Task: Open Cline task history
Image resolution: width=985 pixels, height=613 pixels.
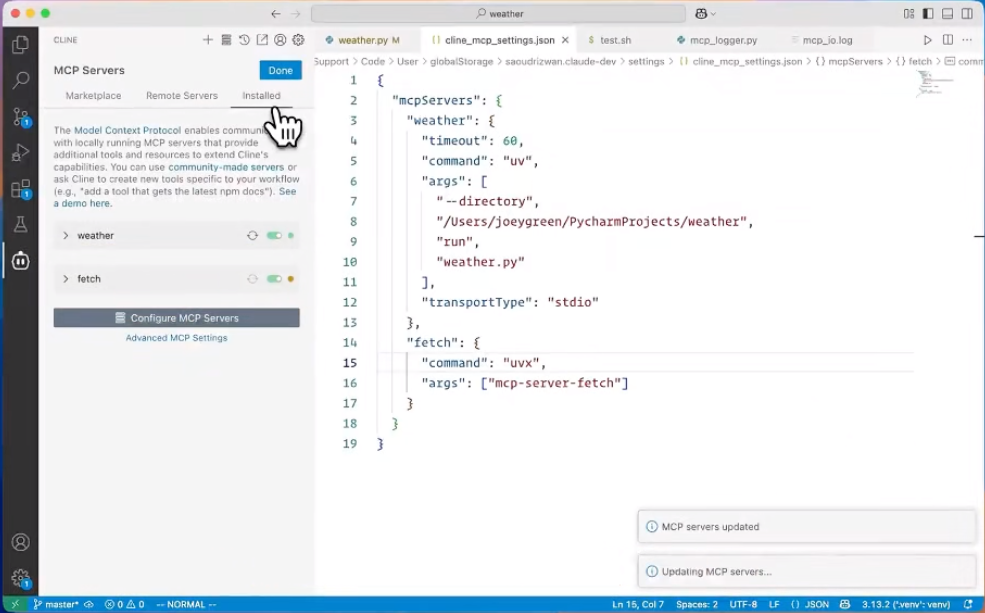Action: 244,40
